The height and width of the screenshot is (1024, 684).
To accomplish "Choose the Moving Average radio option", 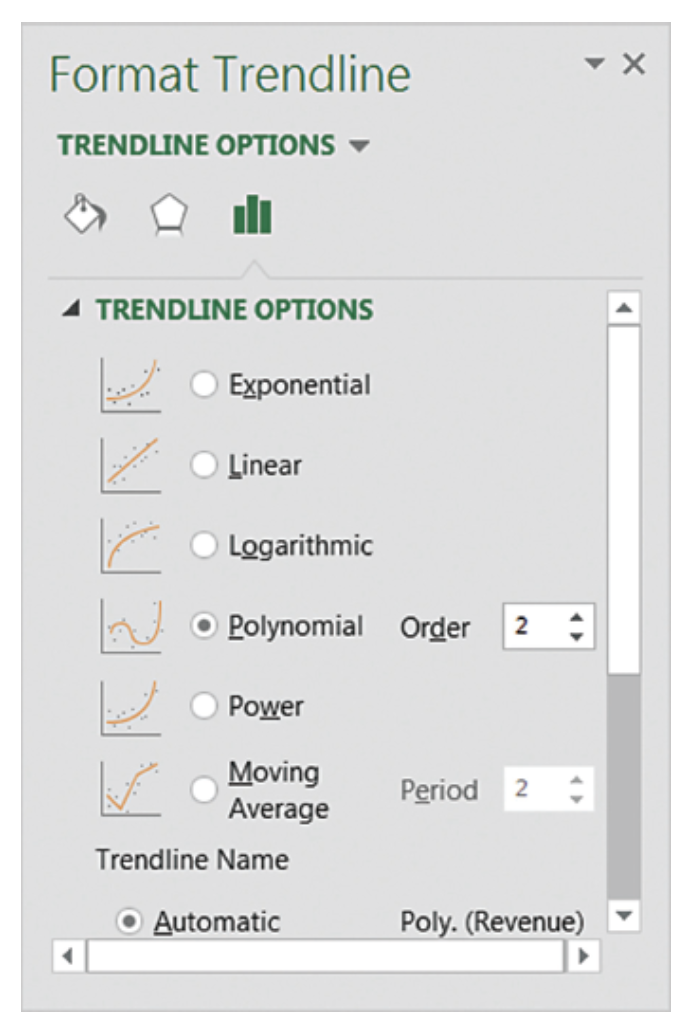I will (204, 789).
